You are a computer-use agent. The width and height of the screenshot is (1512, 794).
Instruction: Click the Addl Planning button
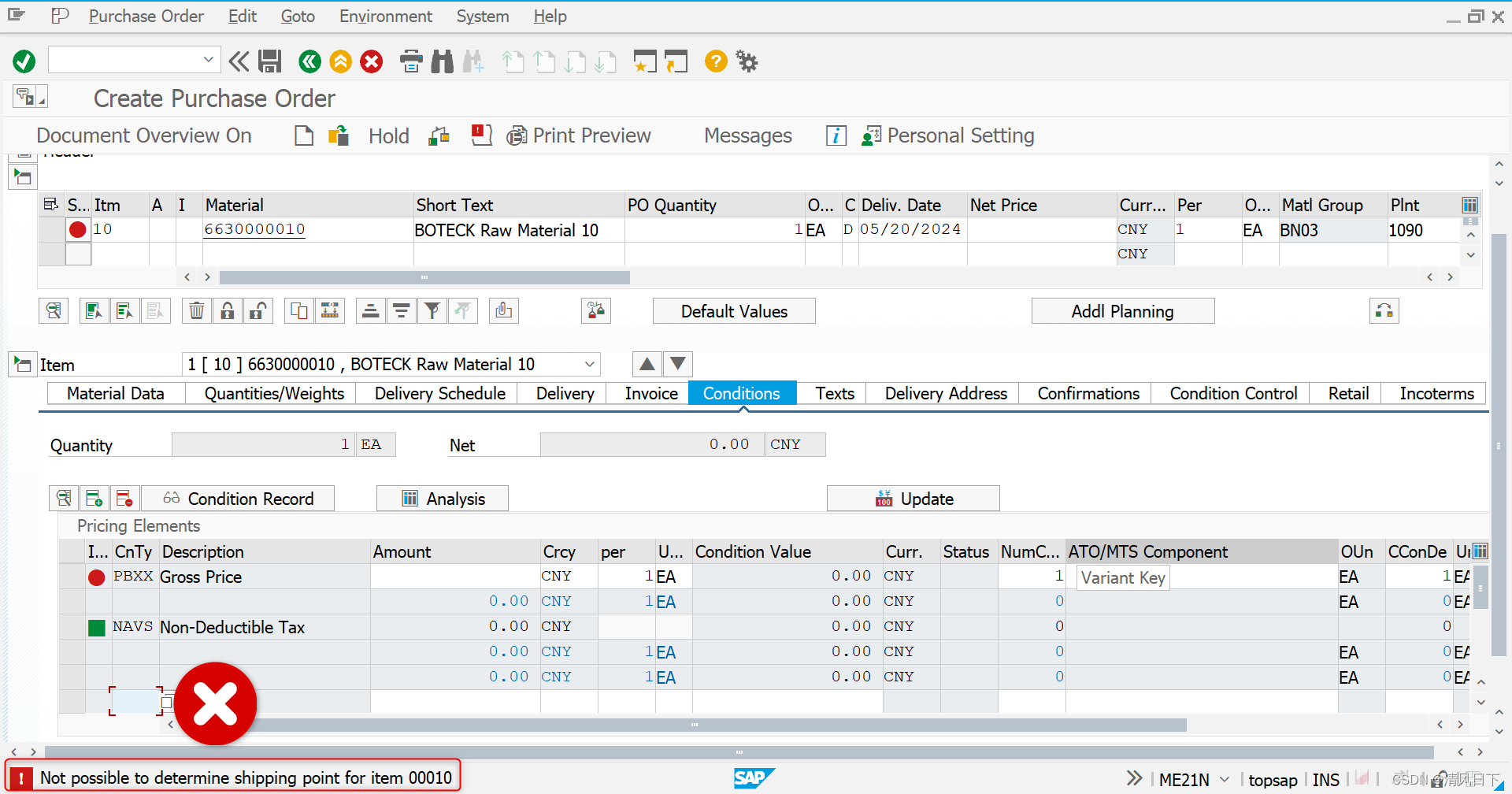coord(1122,311)
